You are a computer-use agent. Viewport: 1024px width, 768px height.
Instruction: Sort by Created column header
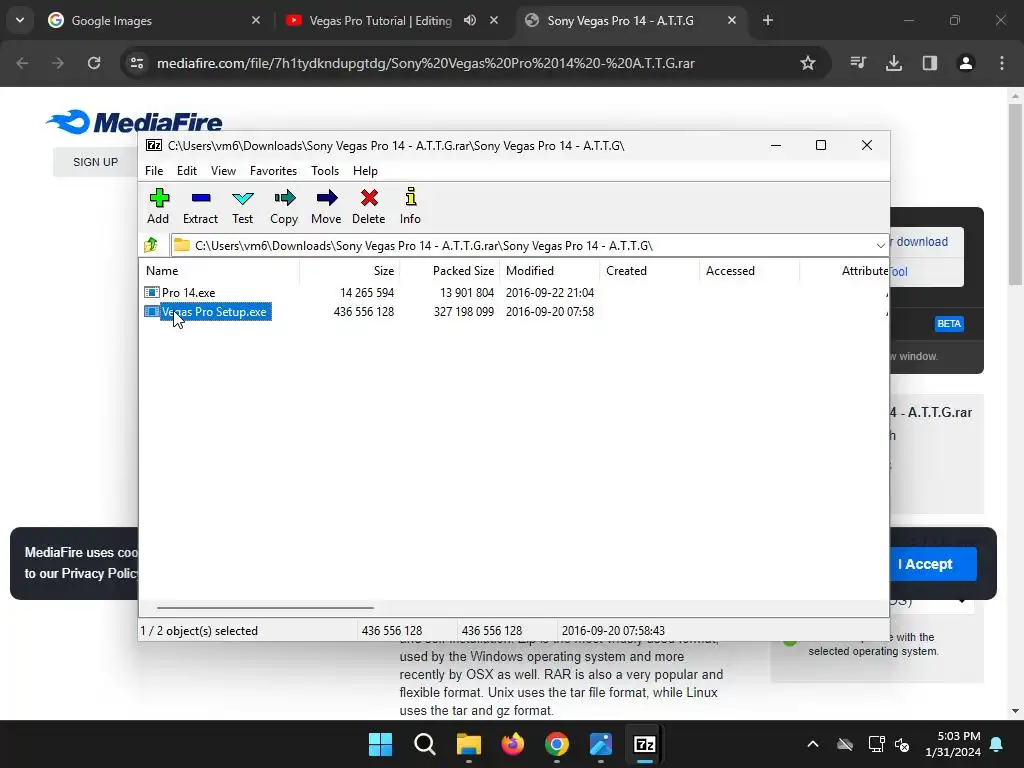649,270
